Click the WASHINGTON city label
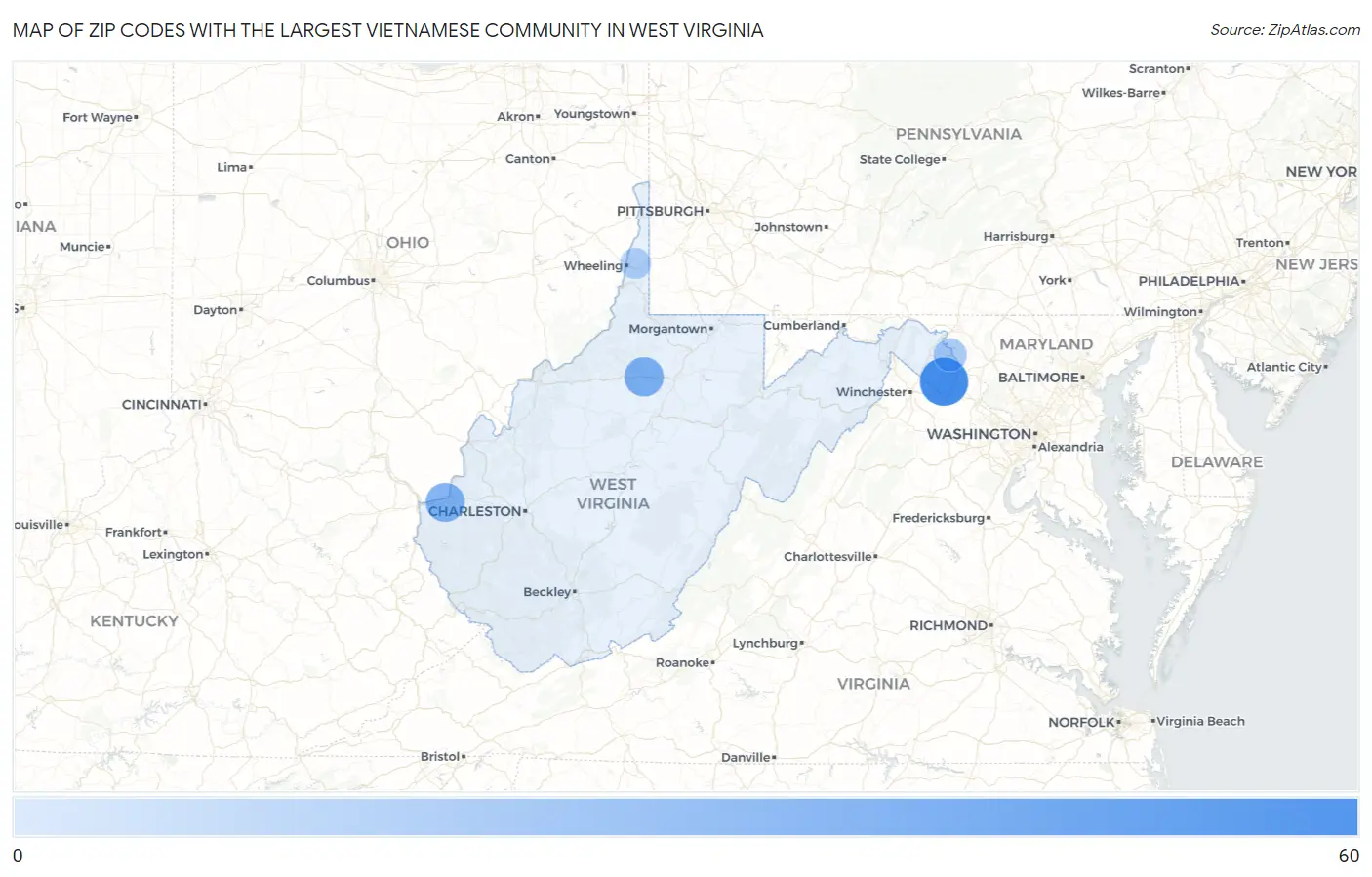The width and height of the screenshot is (1372, 877). [980, 434]
